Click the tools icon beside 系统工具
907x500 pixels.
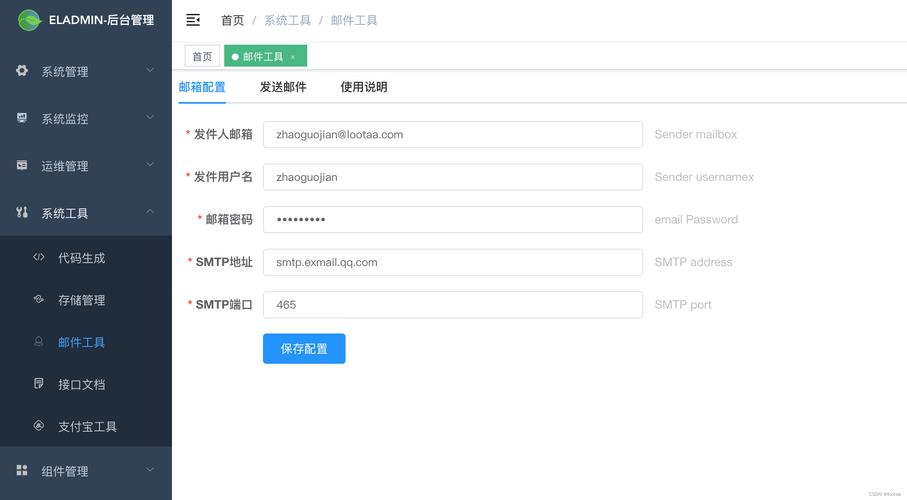[22, 212]
